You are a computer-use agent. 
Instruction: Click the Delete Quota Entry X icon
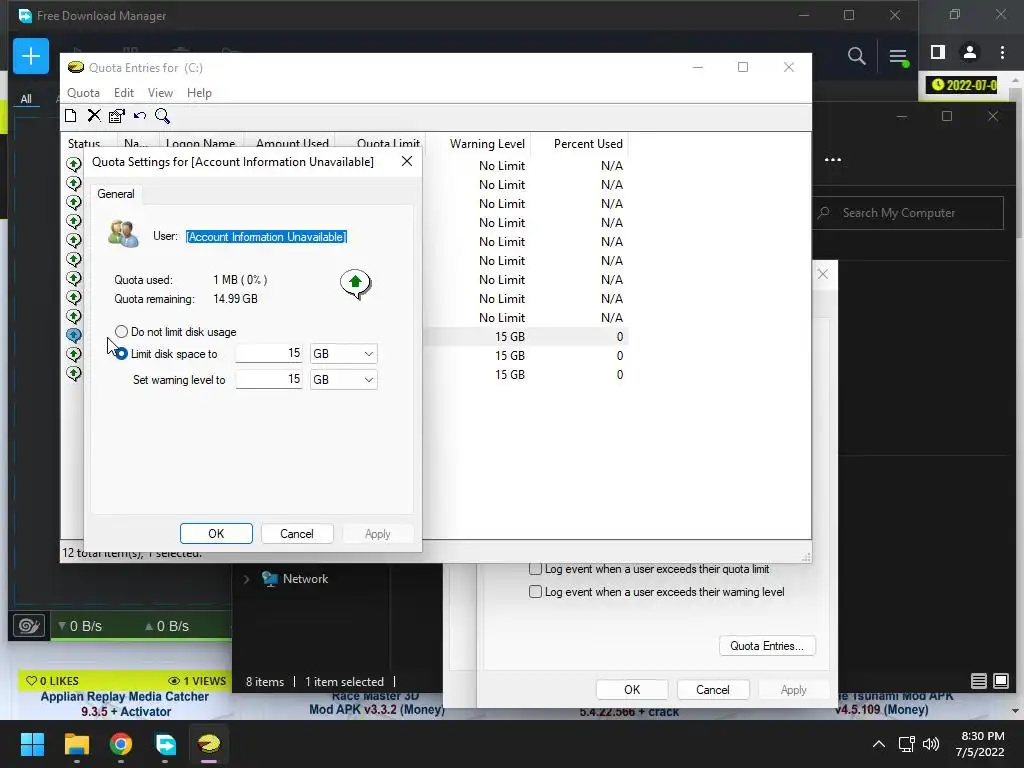[94, 116]
